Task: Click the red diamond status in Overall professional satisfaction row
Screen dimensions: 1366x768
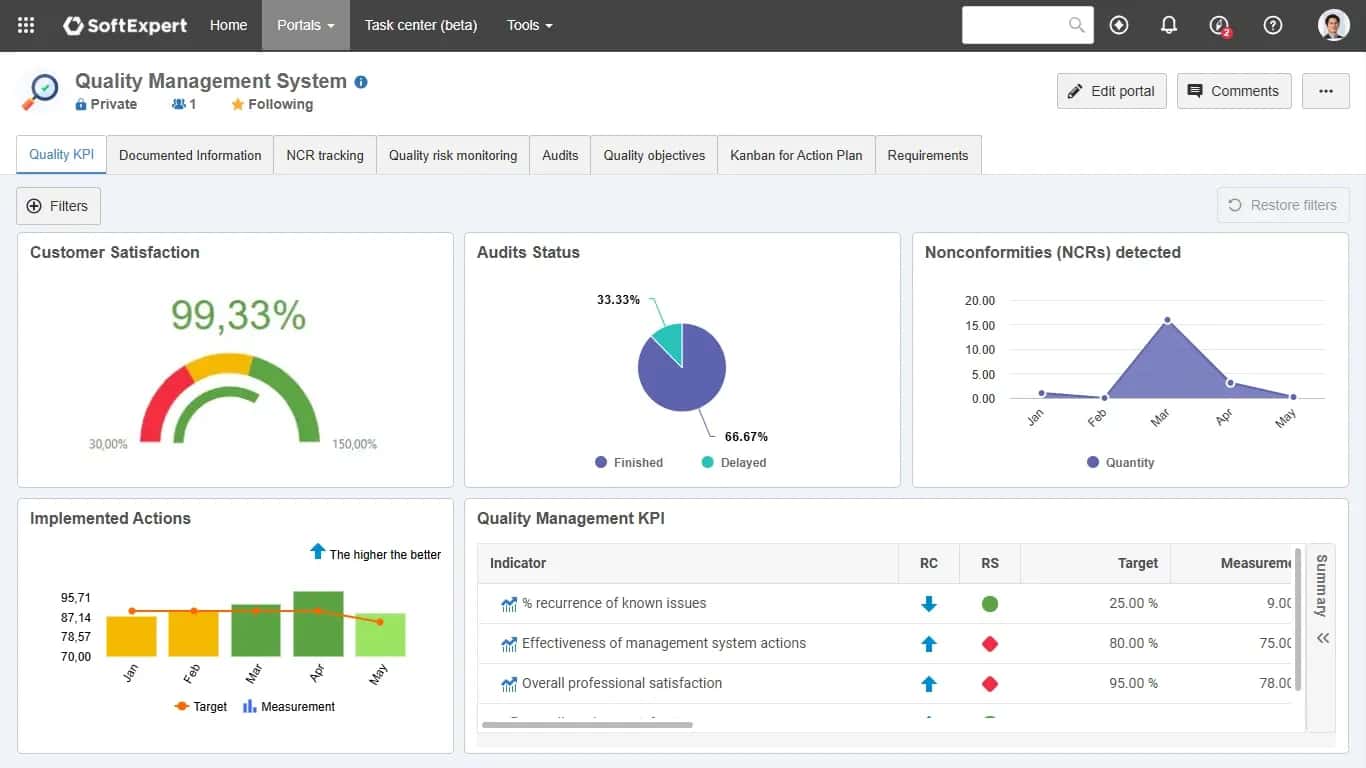Action: coord(990,684)
